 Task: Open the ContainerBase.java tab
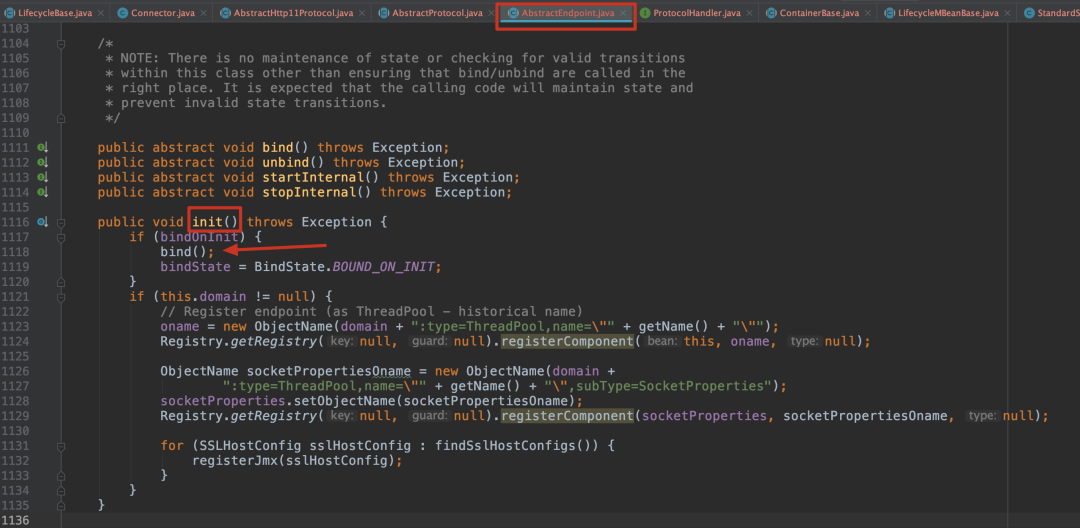pyautogui.click(x=817, y=13)
